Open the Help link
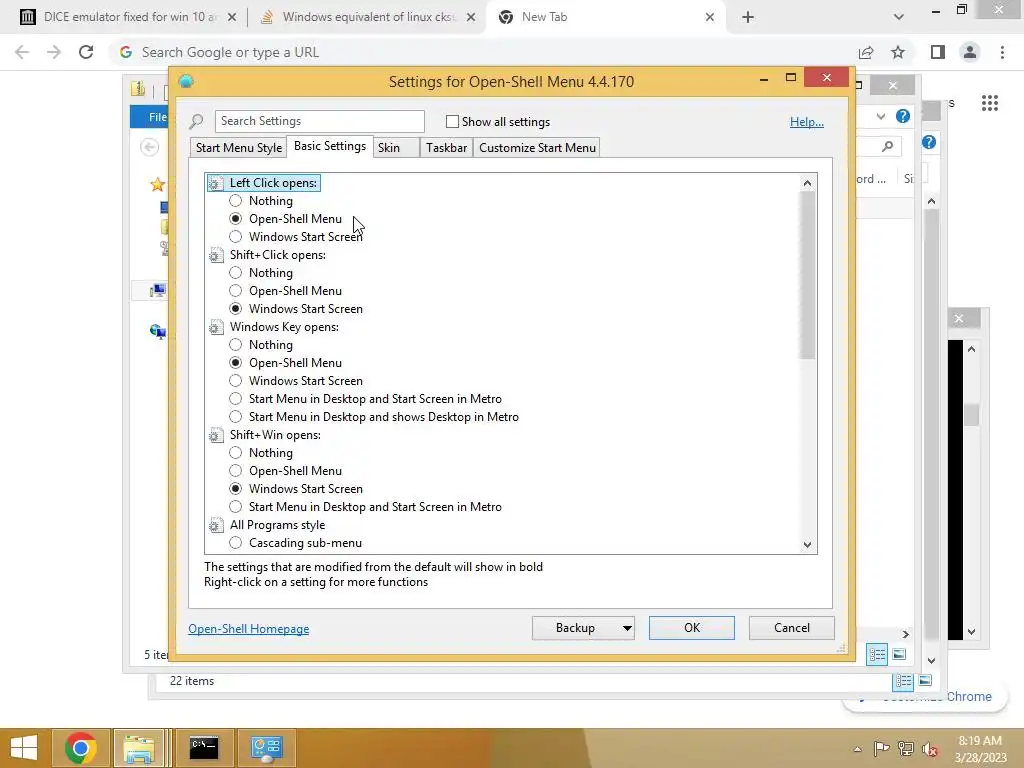This screenshot has width=1024, height=768. 807,122
